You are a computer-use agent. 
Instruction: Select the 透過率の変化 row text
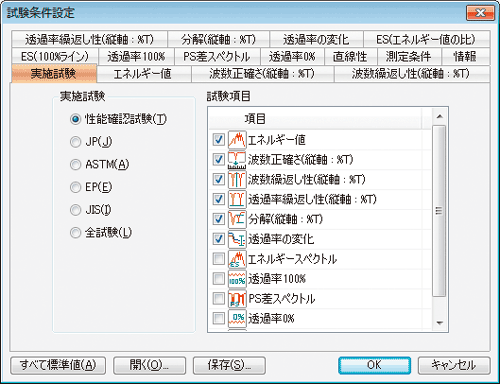coord(281,239)
